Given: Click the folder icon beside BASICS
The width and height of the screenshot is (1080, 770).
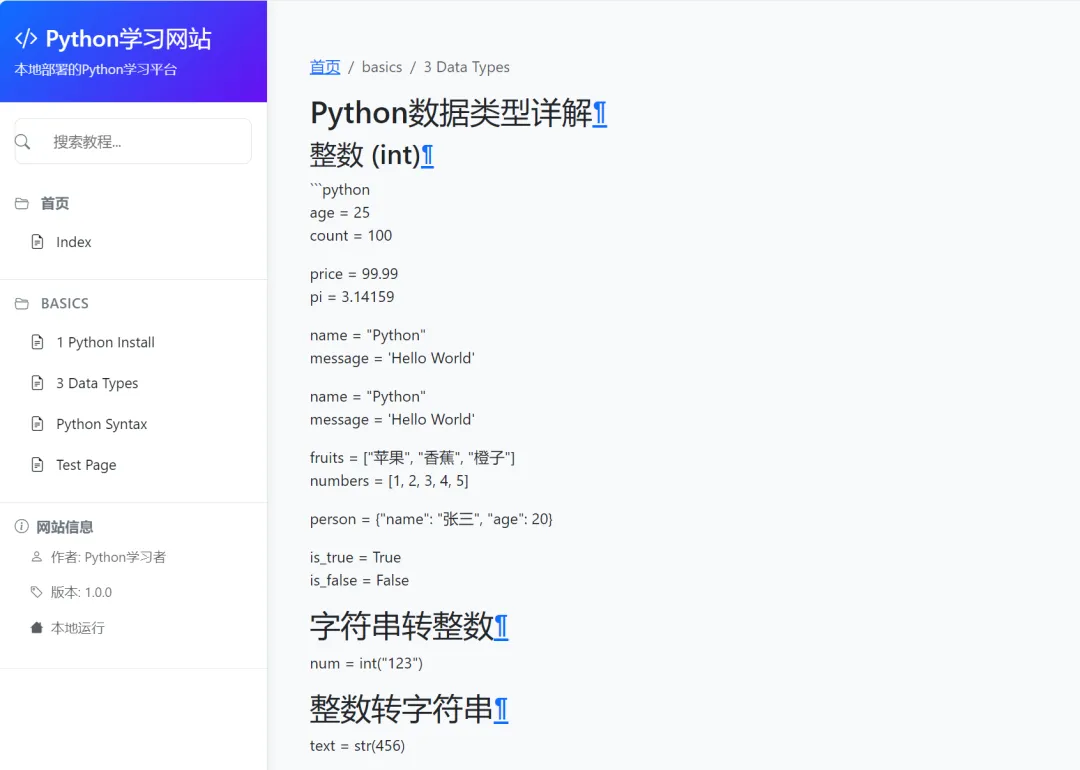Looking at the screenshot, I should point(22,304).
